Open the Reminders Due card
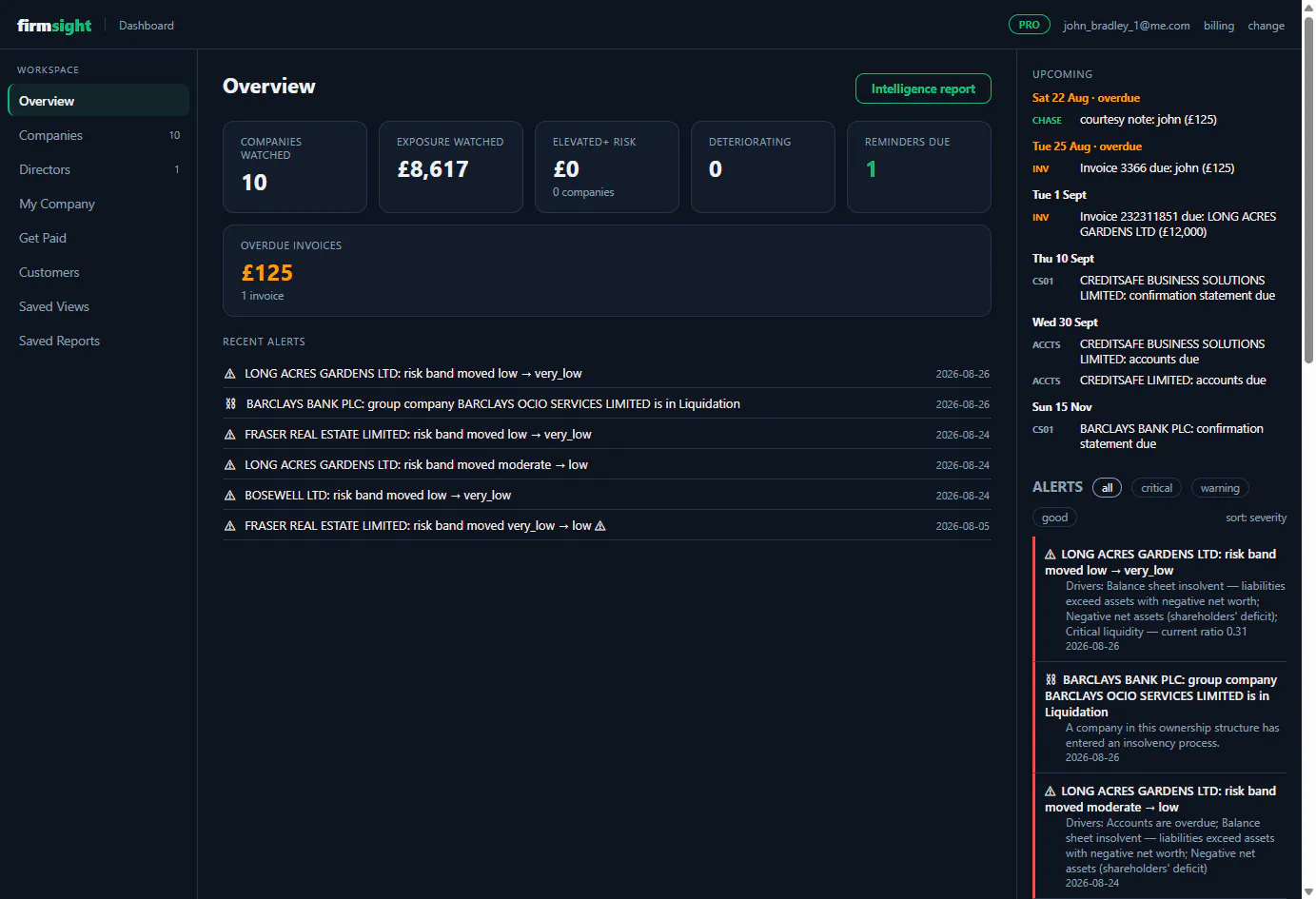 (919, 166)
